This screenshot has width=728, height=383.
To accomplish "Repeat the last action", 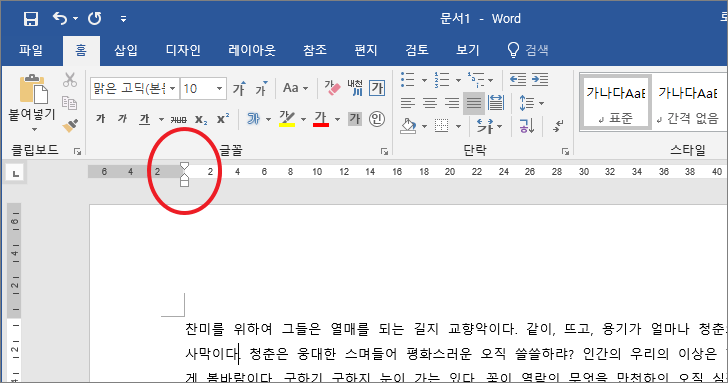I will [95, 19].
